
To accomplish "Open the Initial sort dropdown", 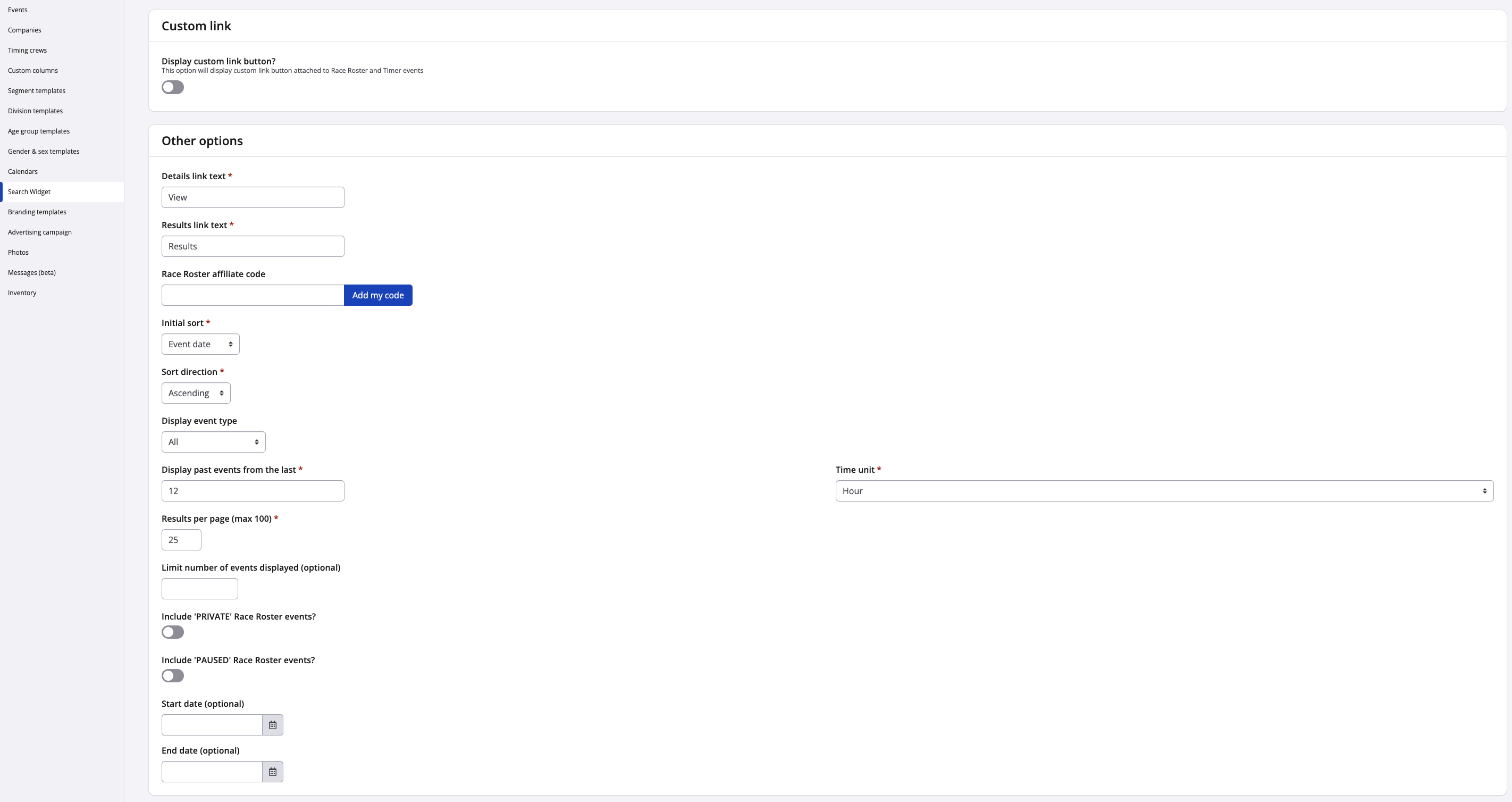I will [200, 344].
